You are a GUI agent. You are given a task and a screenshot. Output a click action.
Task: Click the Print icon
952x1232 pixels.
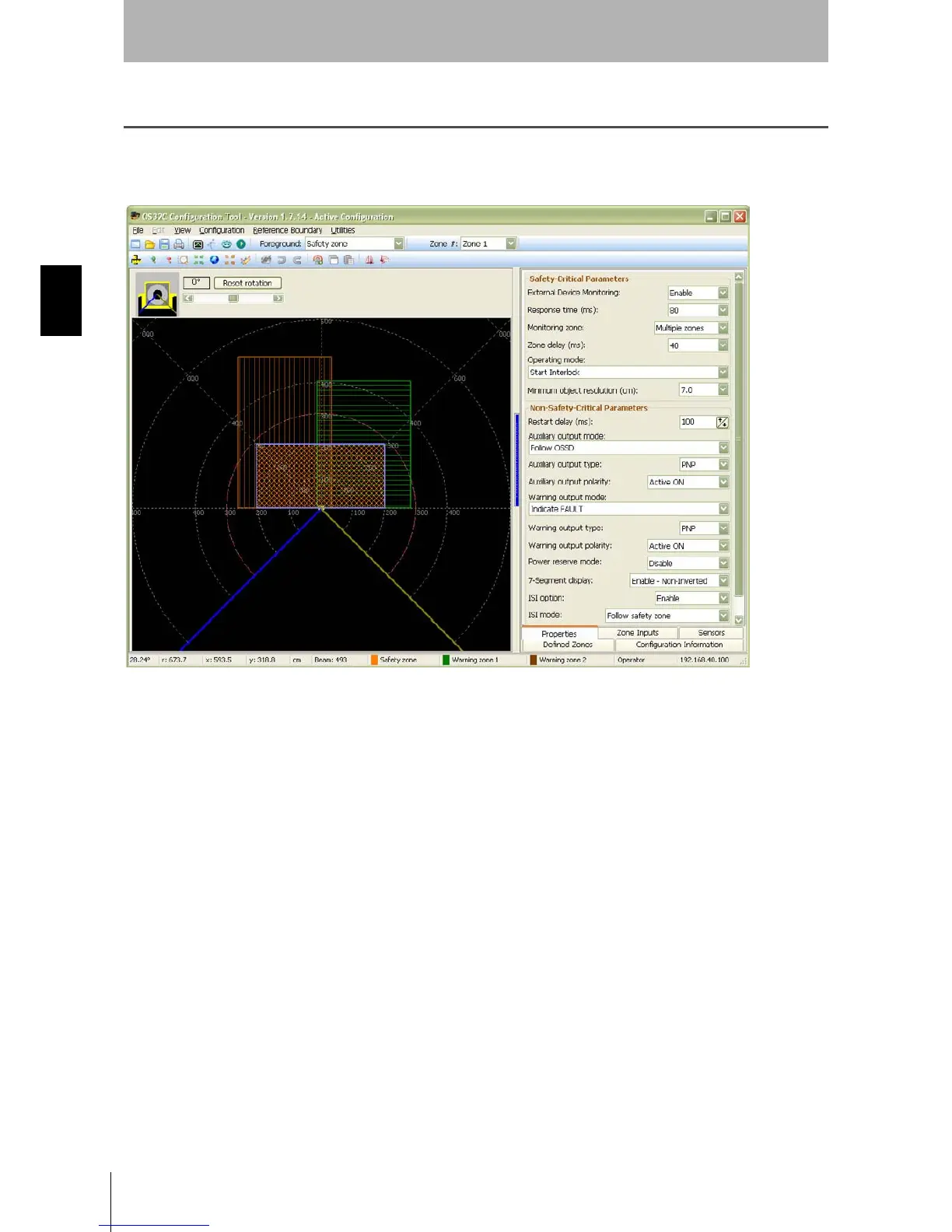[179, 244]
